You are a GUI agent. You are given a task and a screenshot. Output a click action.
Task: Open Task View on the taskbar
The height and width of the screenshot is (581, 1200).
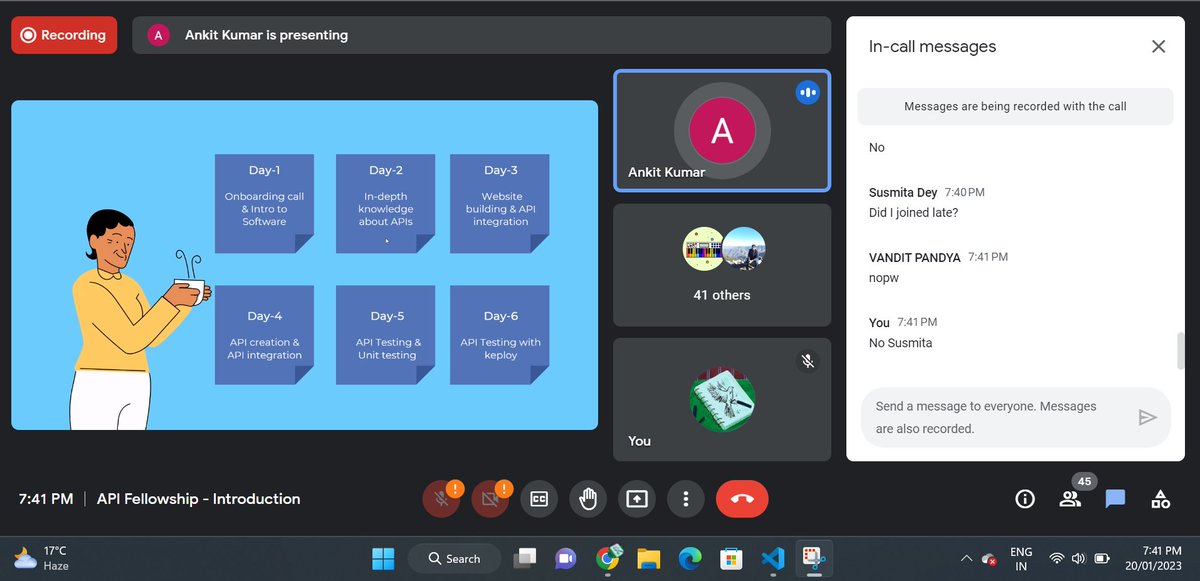524,558
